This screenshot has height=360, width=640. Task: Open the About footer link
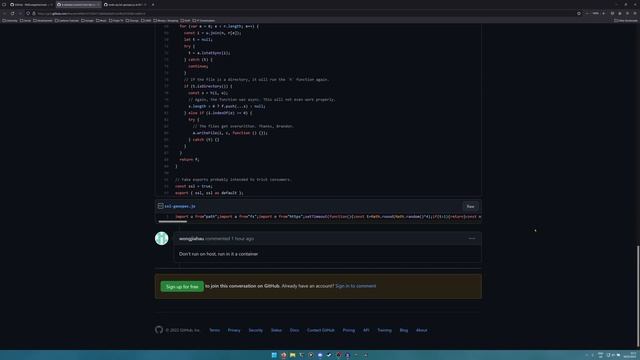click(x=422, y=330)
